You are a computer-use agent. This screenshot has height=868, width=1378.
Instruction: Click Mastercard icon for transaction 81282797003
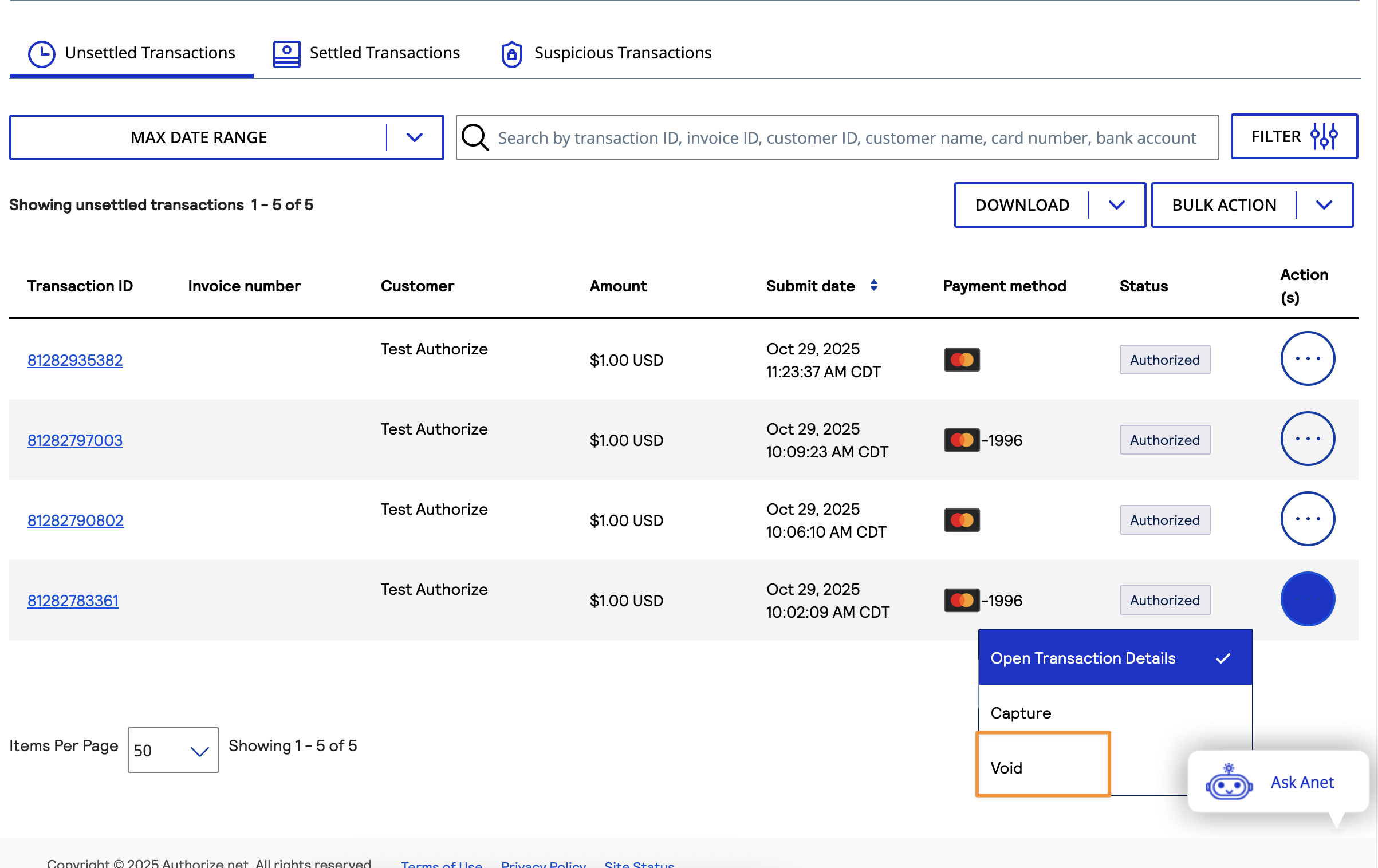tap(962, 440)
